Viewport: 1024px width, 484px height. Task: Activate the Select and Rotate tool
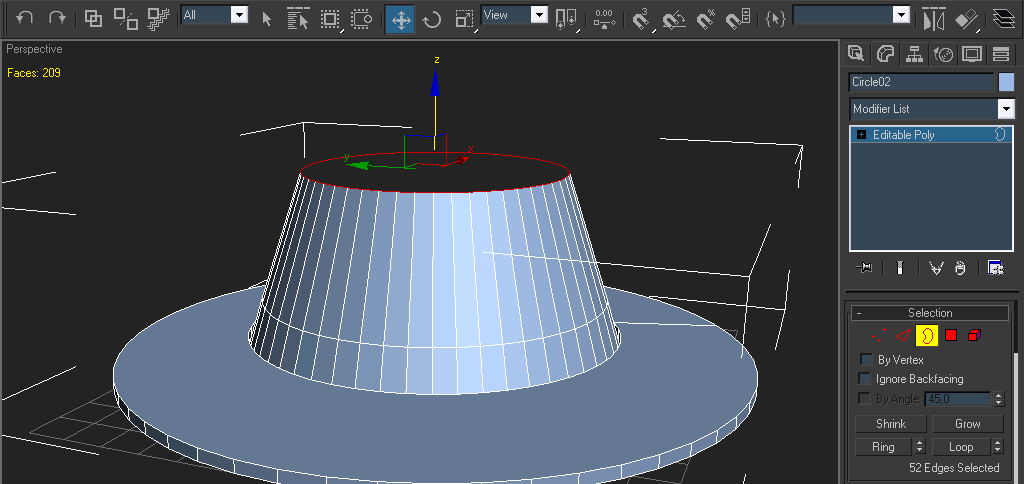[x=432, y=18]
